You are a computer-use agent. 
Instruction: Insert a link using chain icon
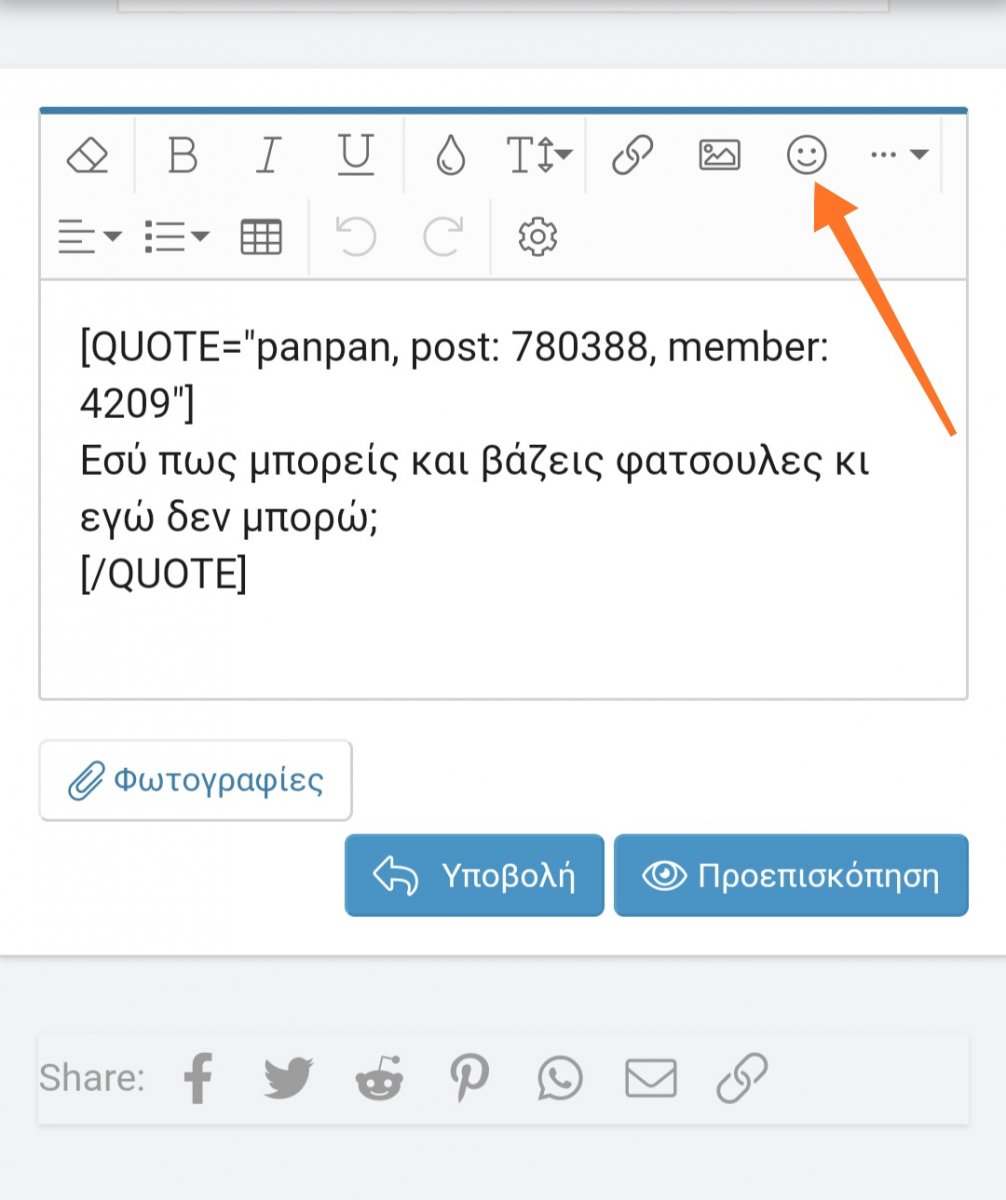632,156
